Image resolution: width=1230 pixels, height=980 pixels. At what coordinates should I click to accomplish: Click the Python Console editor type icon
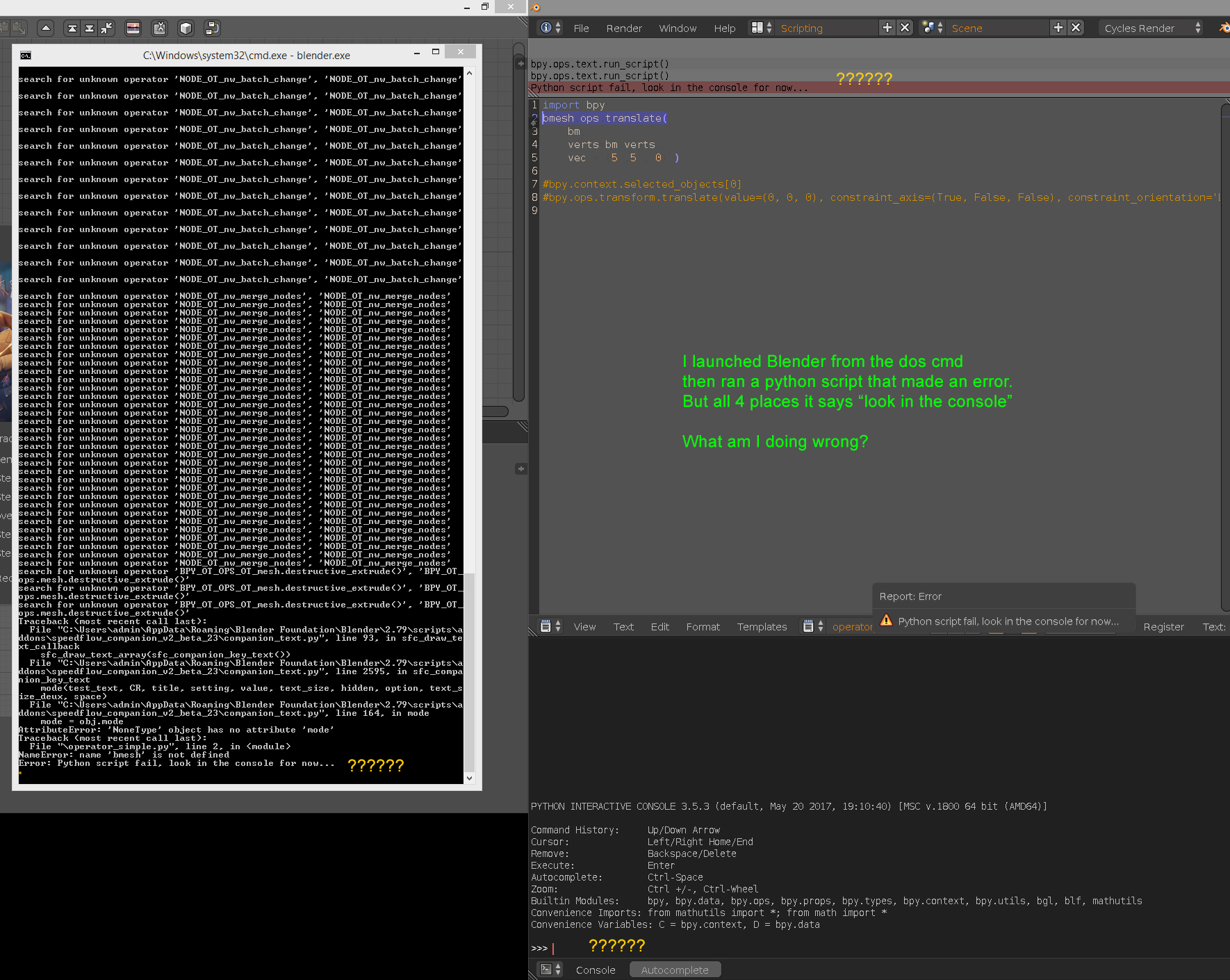546,969
